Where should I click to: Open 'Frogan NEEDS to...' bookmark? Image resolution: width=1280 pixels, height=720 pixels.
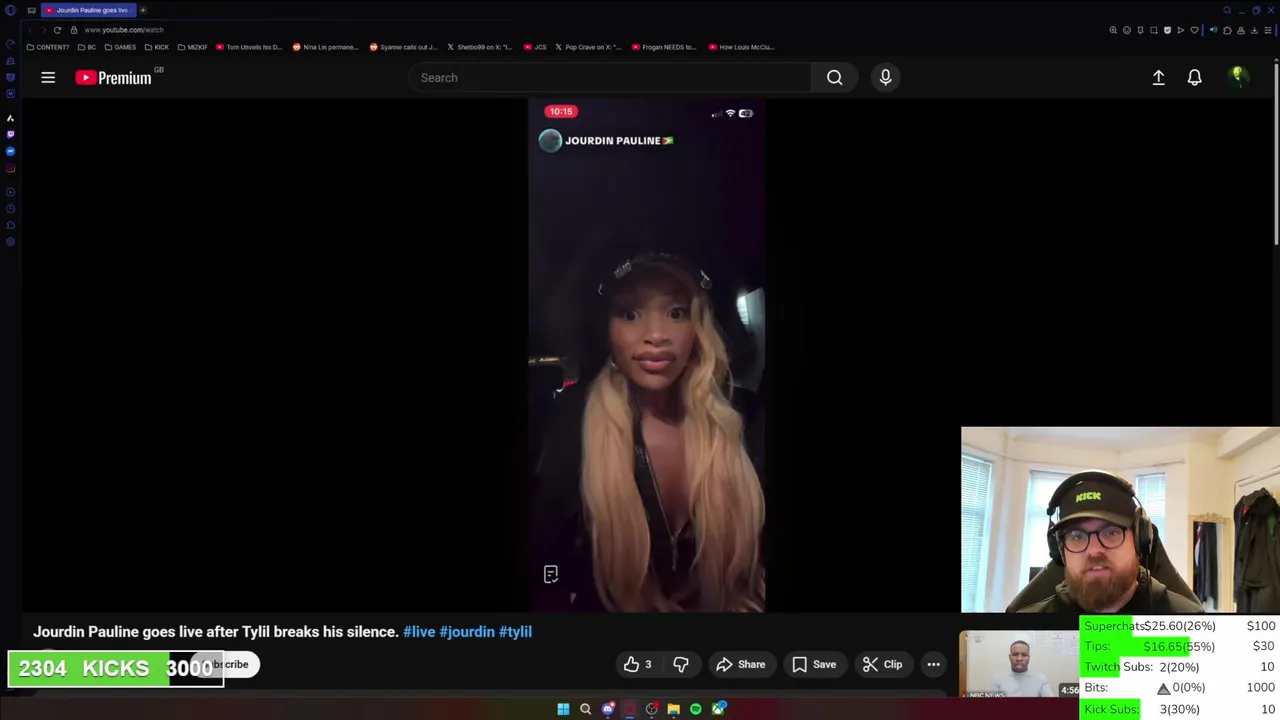tap(664, 47)
